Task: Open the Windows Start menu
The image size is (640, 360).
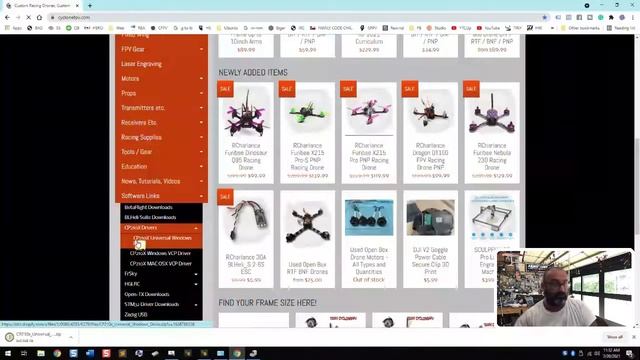Action: pos(7,353)
